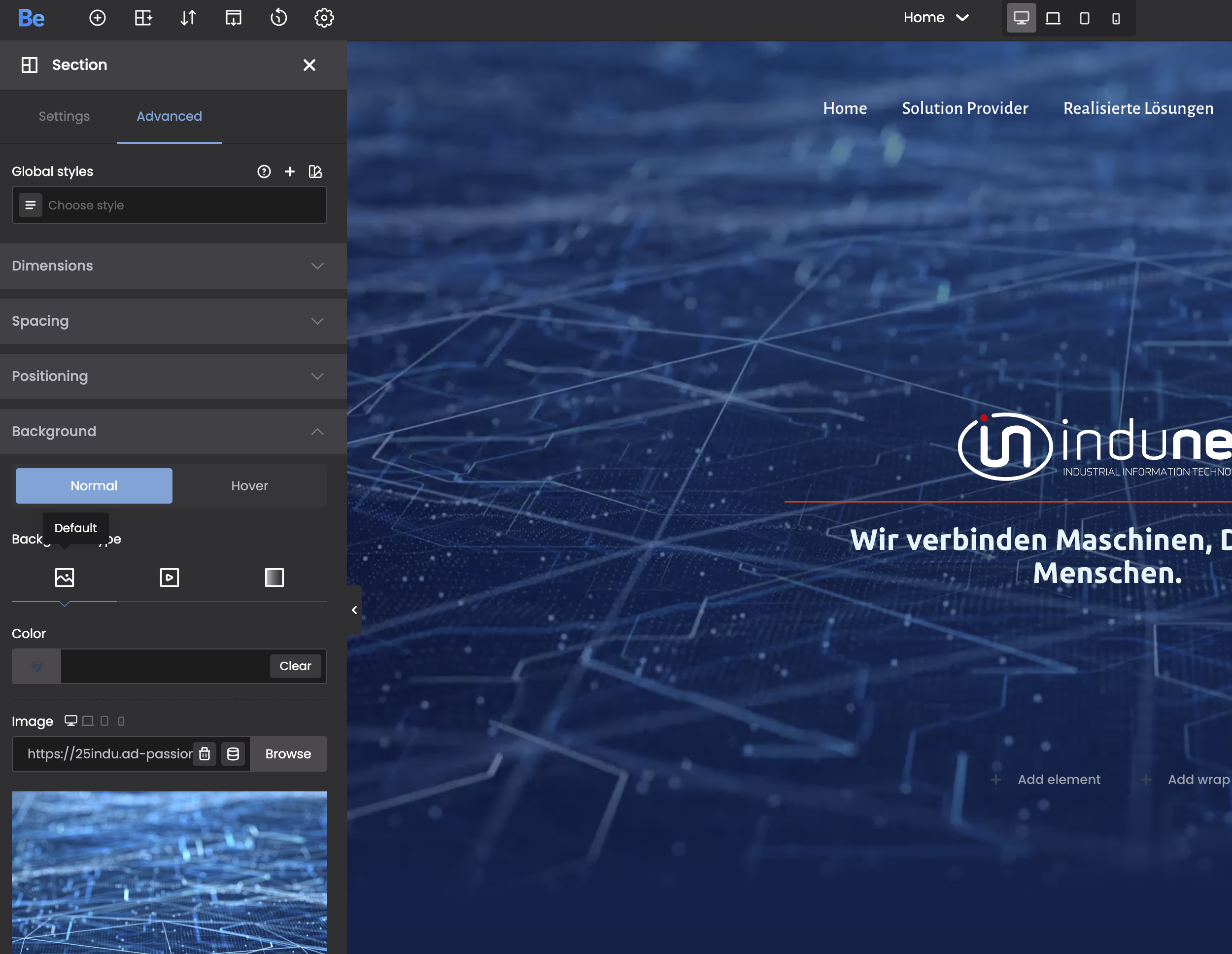The height and width of the screenshot is (954, 1232).
Task: Open the settings gear icon in top toolbar
Action: 324,18
